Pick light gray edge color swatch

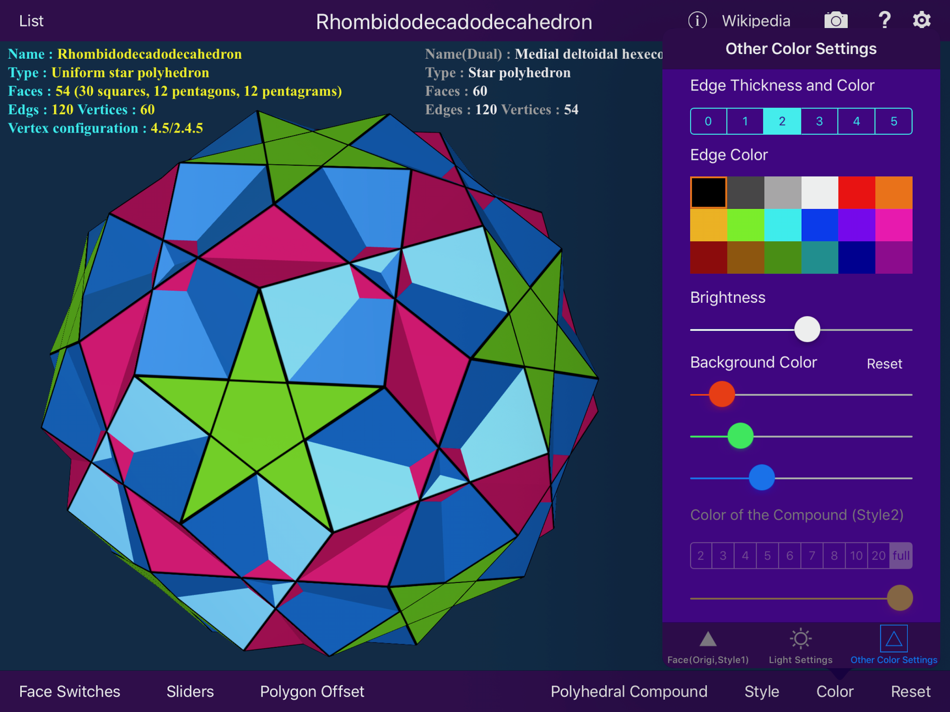point(783,193)
